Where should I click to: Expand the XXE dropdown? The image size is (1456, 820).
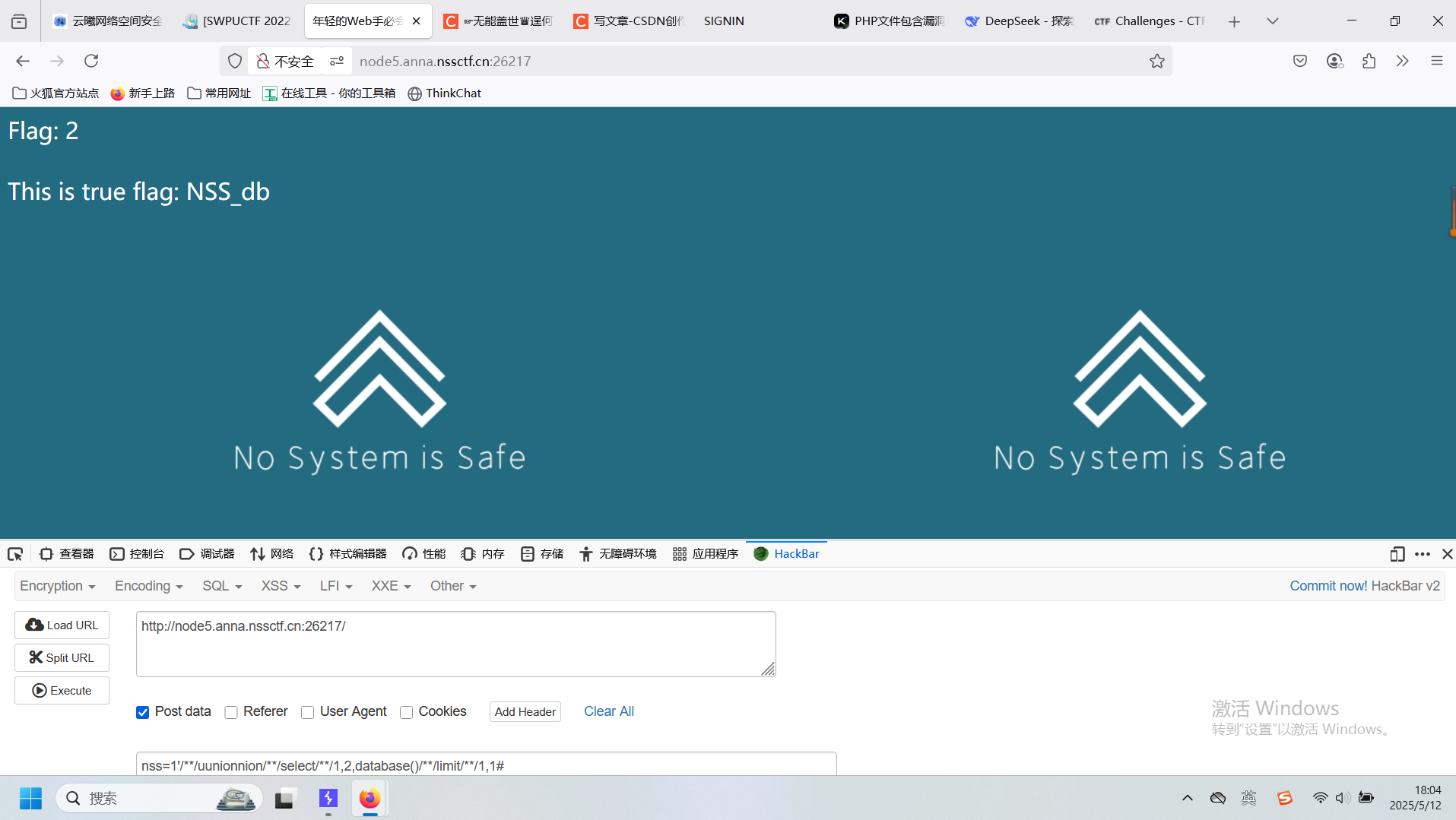pos(391,586)
